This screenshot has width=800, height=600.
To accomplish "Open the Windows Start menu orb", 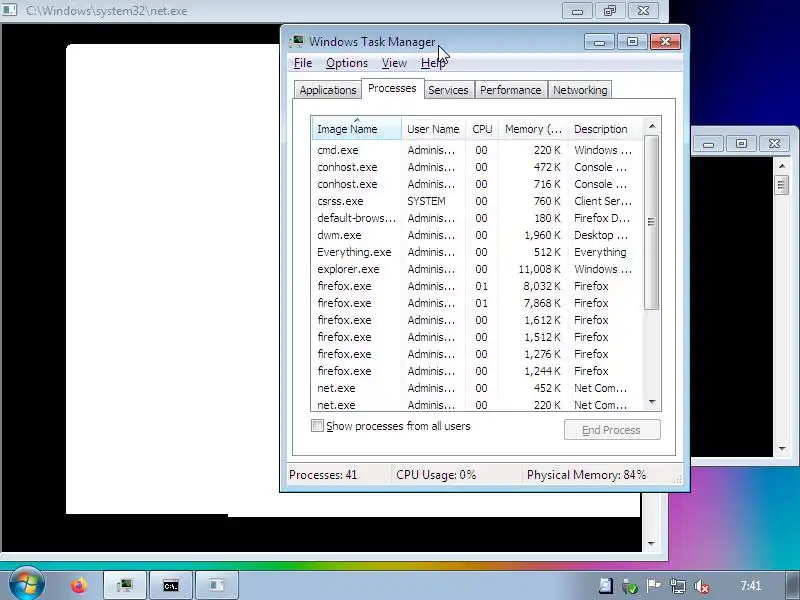I will 27,584.
